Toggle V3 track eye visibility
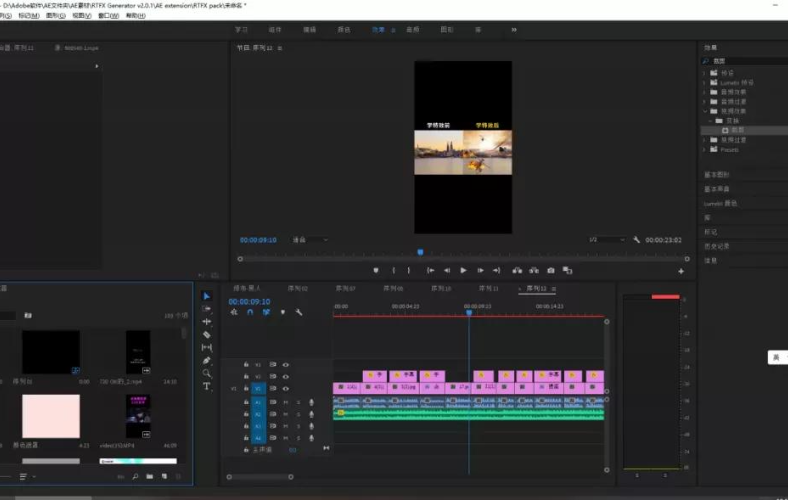788x500 pixels. 285,365
